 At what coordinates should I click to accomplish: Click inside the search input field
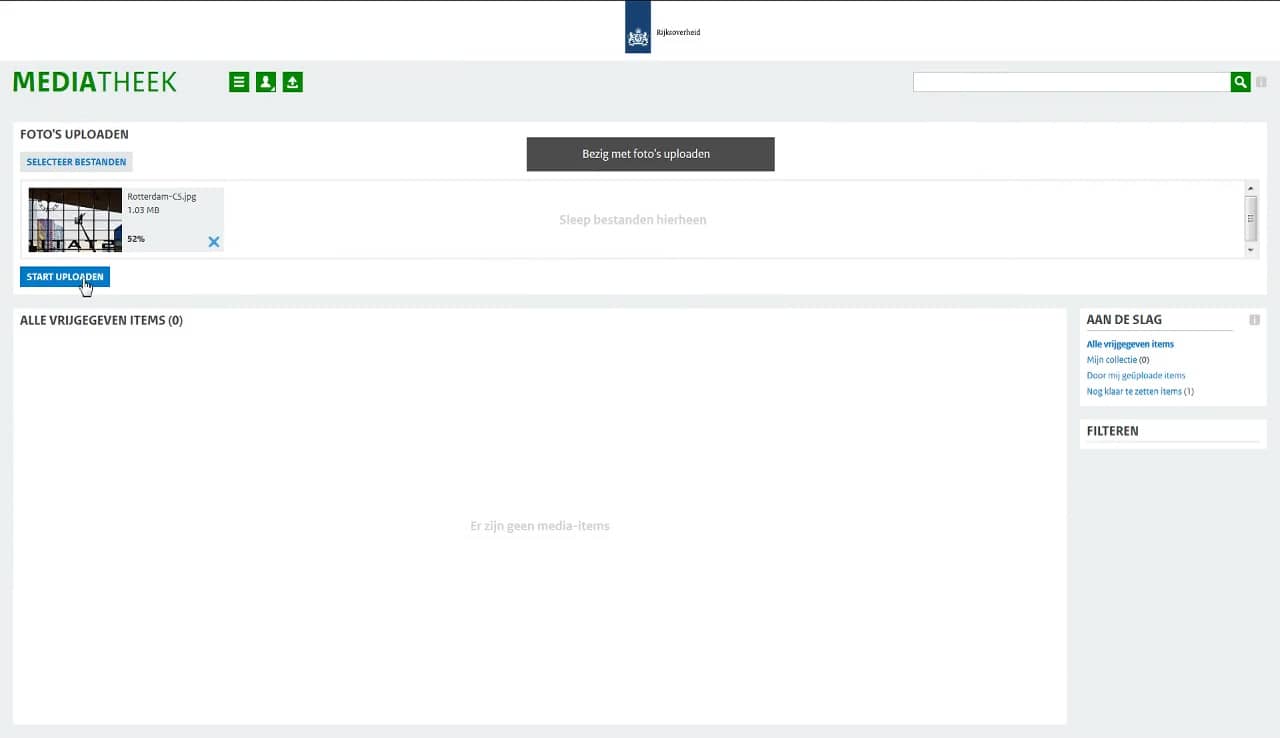pos(1070,82)
